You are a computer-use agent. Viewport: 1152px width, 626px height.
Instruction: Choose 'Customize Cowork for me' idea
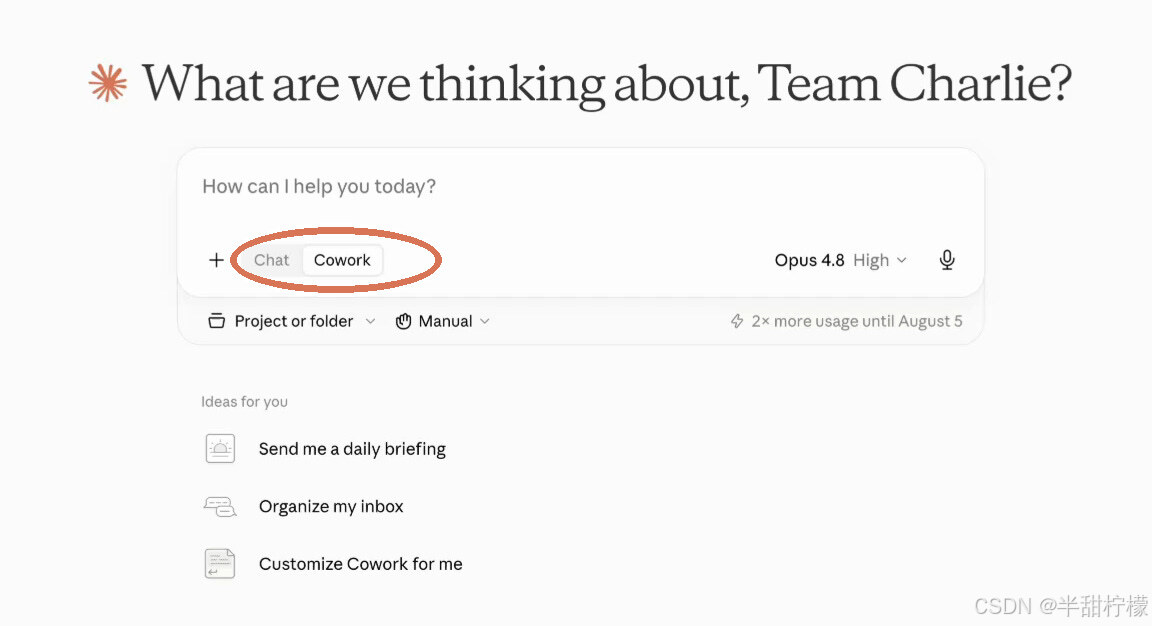[361, 564]
